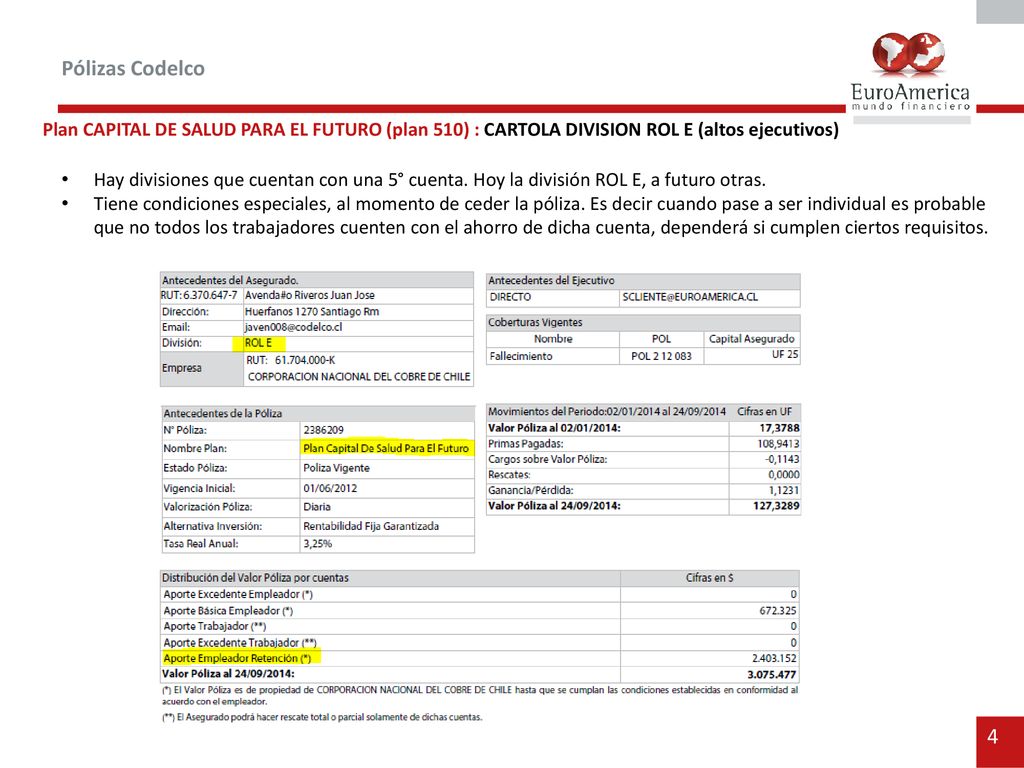The image size is (1024, 768).
Task: Click the Primas Pagadas value 108,9413
Action: coord(778,443)
